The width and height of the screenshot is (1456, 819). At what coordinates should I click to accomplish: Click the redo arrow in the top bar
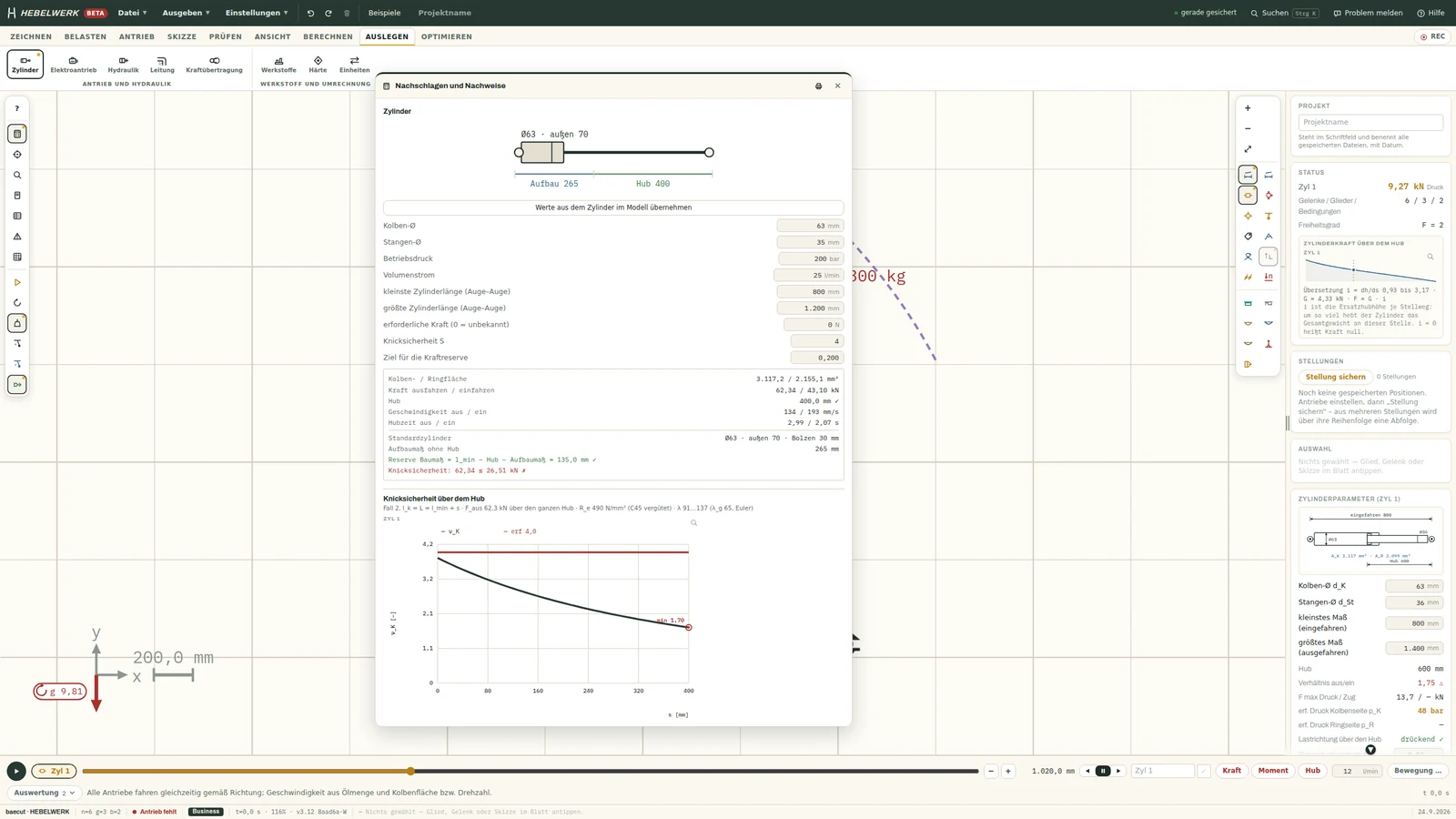point(329,13)
